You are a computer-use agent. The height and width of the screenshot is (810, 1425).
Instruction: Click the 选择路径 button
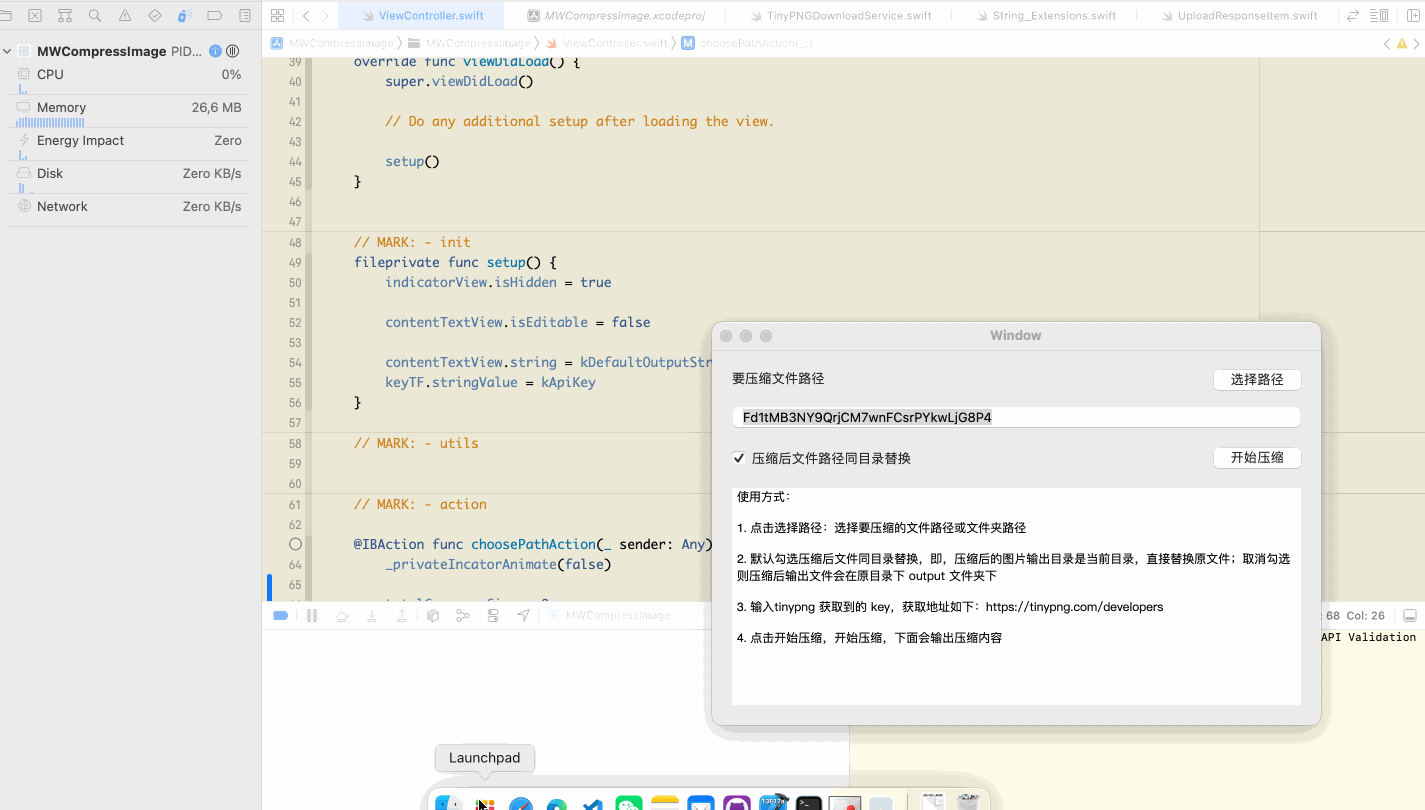(1256, 380)
